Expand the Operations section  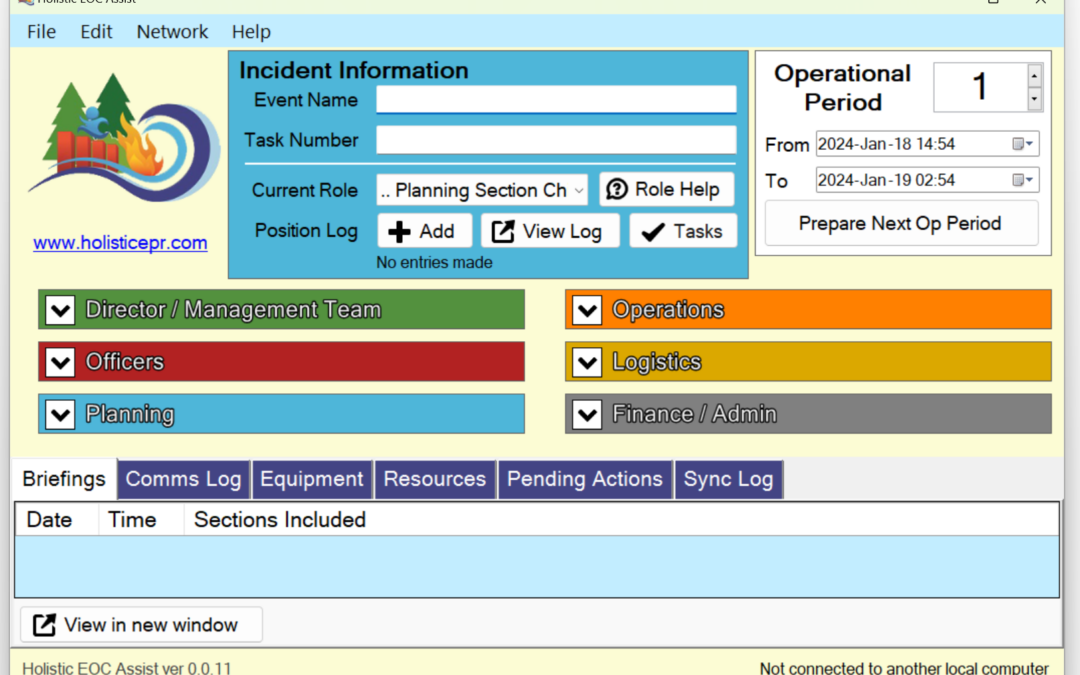(586, 310)
